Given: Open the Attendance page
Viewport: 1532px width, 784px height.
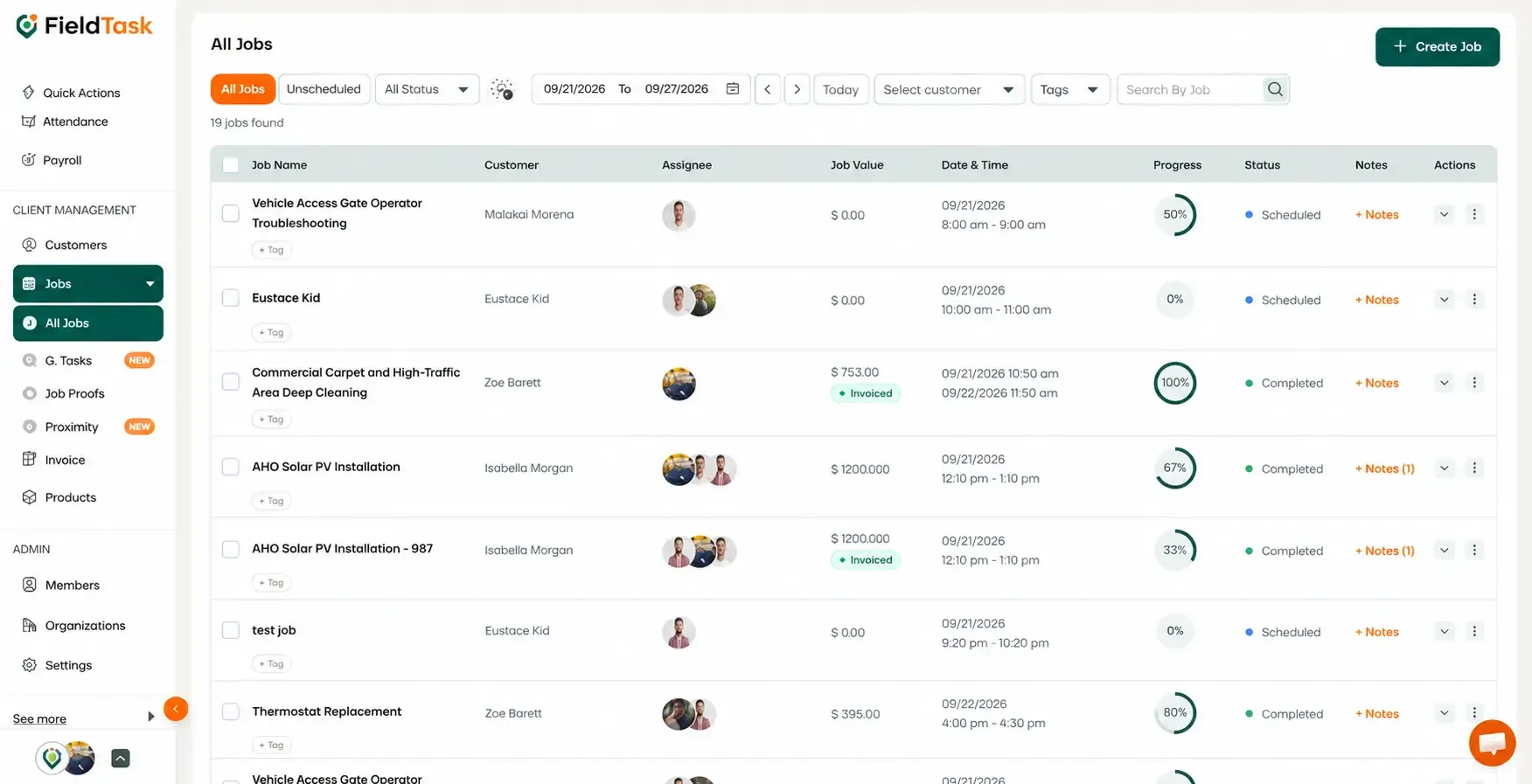Looking at the screenshot, I should [x=66, y=121].
